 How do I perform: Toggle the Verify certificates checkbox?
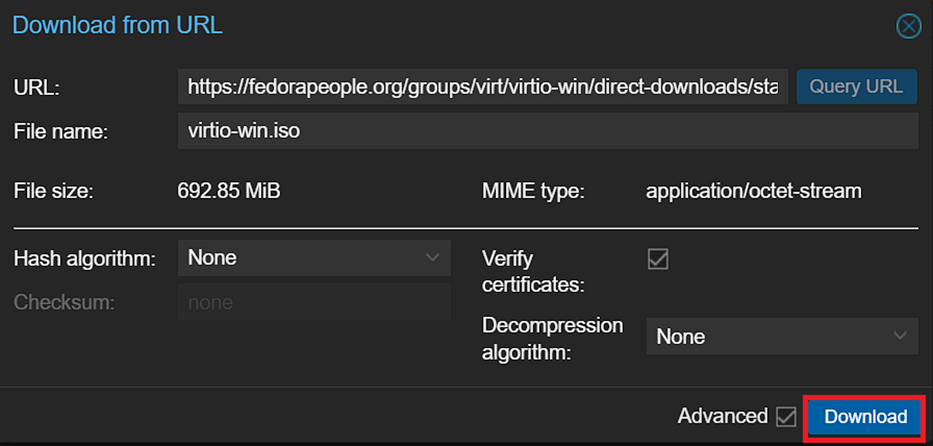(x=658, y=259)
